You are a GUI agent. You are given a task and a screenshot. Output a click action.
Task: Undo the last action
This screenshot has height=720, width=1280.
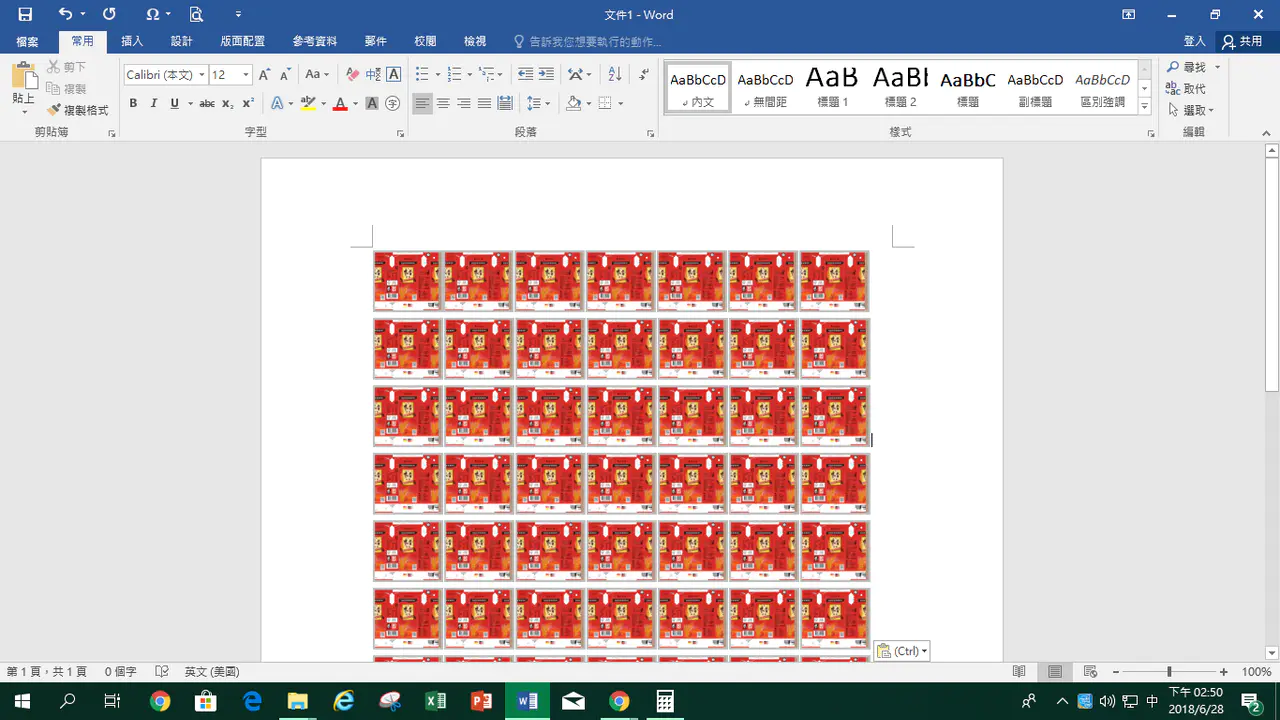pyautogui.click(x=65, y=14)
